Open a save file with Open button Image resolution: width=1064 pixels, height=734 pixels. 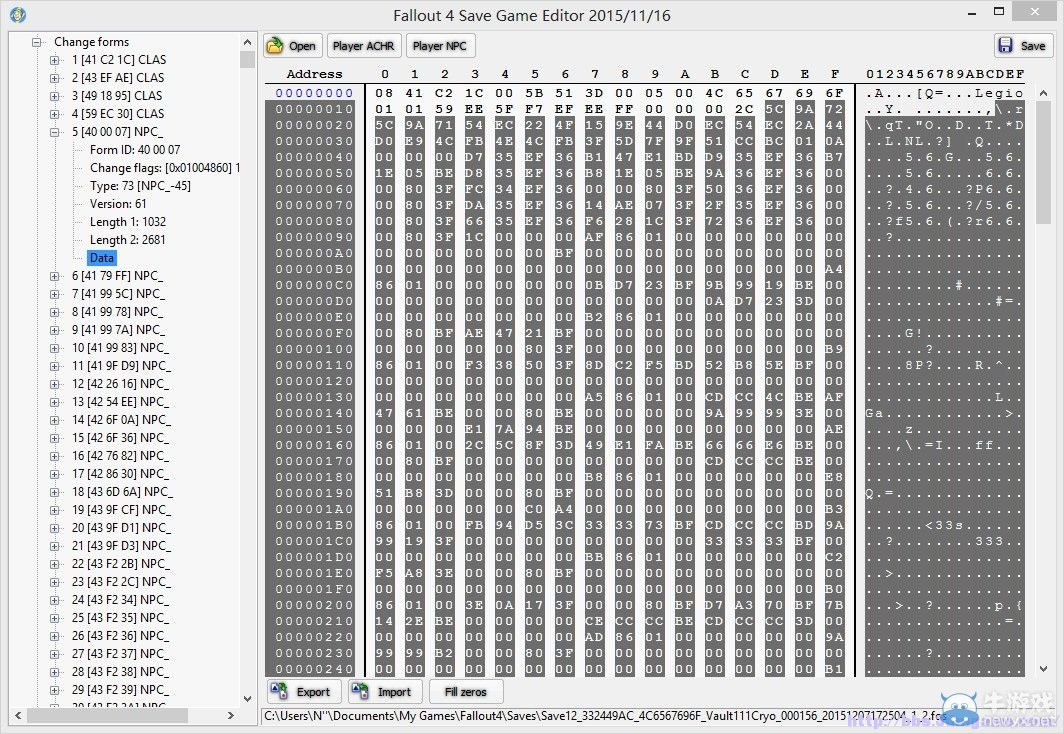pos(292,46)
